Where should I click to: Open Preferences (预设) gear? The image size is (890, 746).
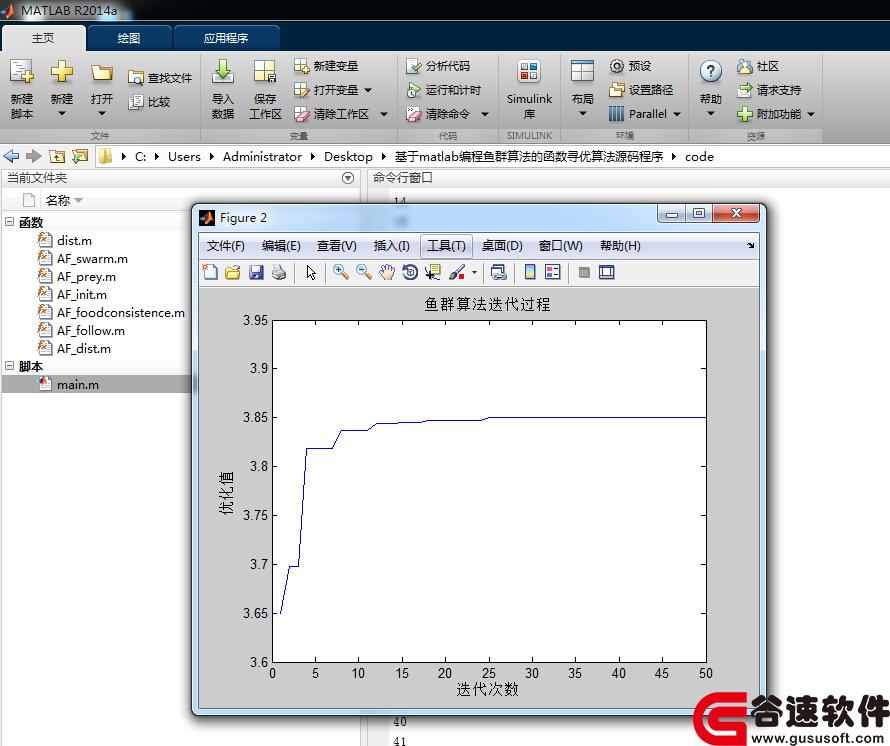(630, 66)
